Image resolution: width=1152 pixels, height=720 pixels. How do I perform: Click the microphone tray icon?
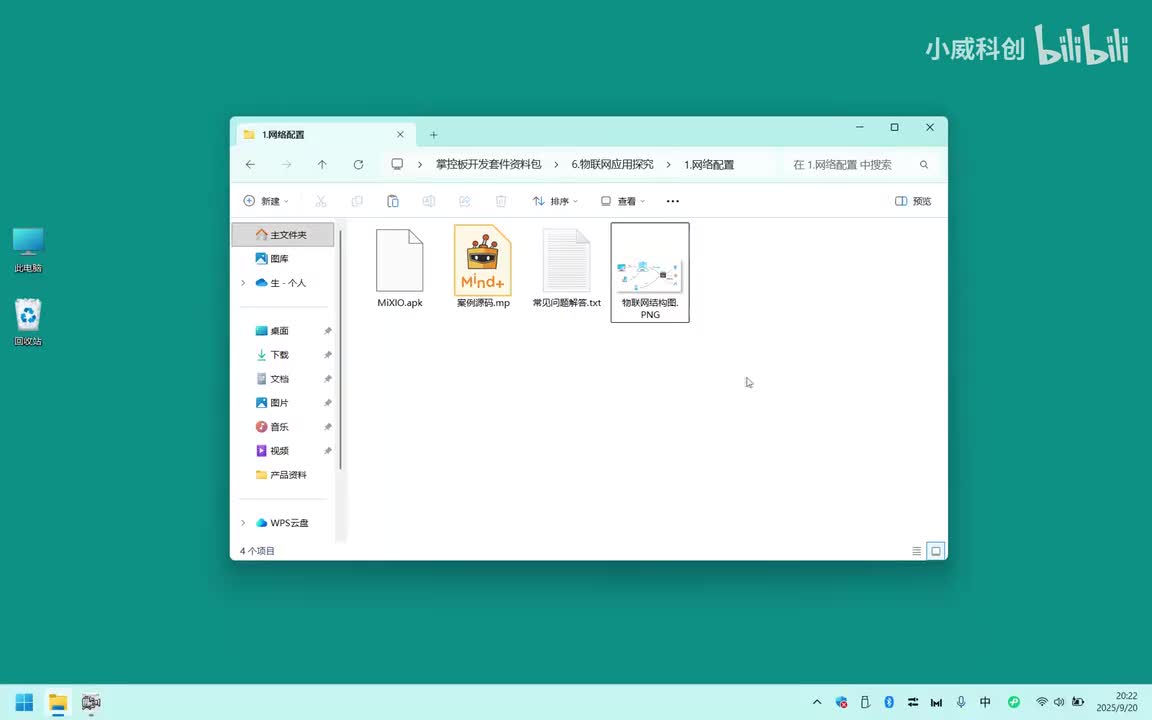coord(961,702)
